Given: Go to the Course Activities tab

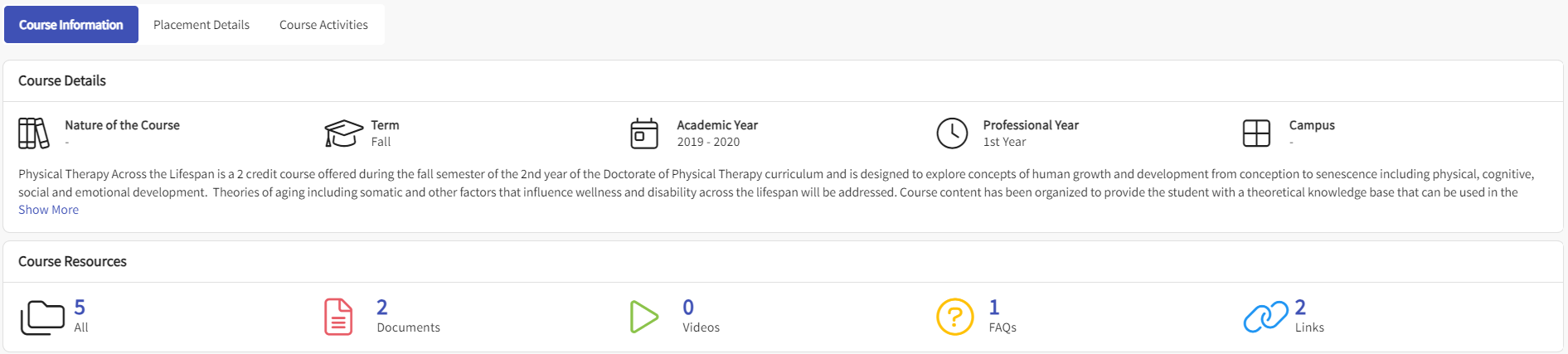Looking at the screenshot, I should click(323, 25).
